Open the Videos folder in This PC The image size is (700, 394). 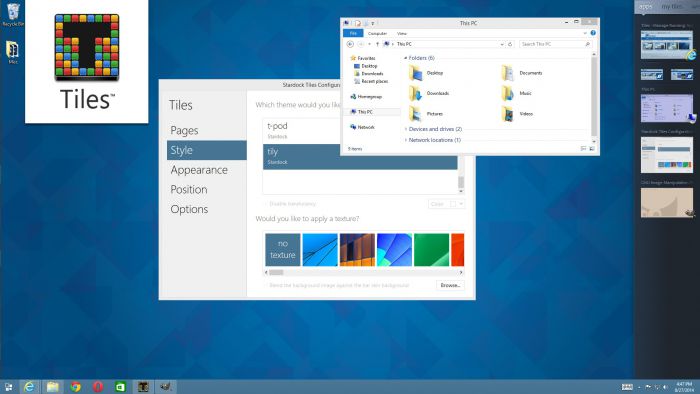pyautogui.click(x=517, y=114)
